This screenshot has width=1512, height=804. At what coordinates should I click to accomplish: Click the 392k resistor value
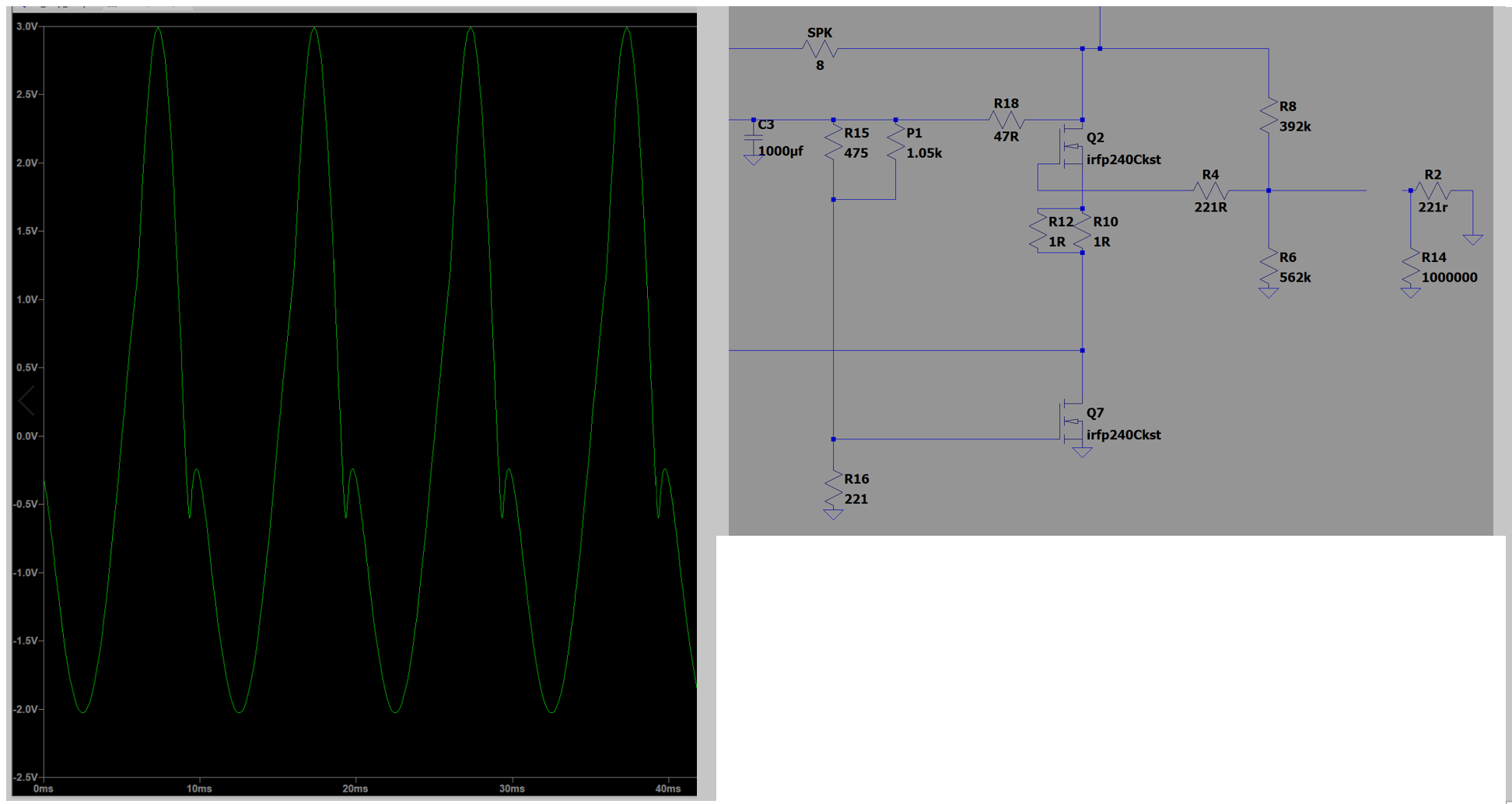(1295, 127)
